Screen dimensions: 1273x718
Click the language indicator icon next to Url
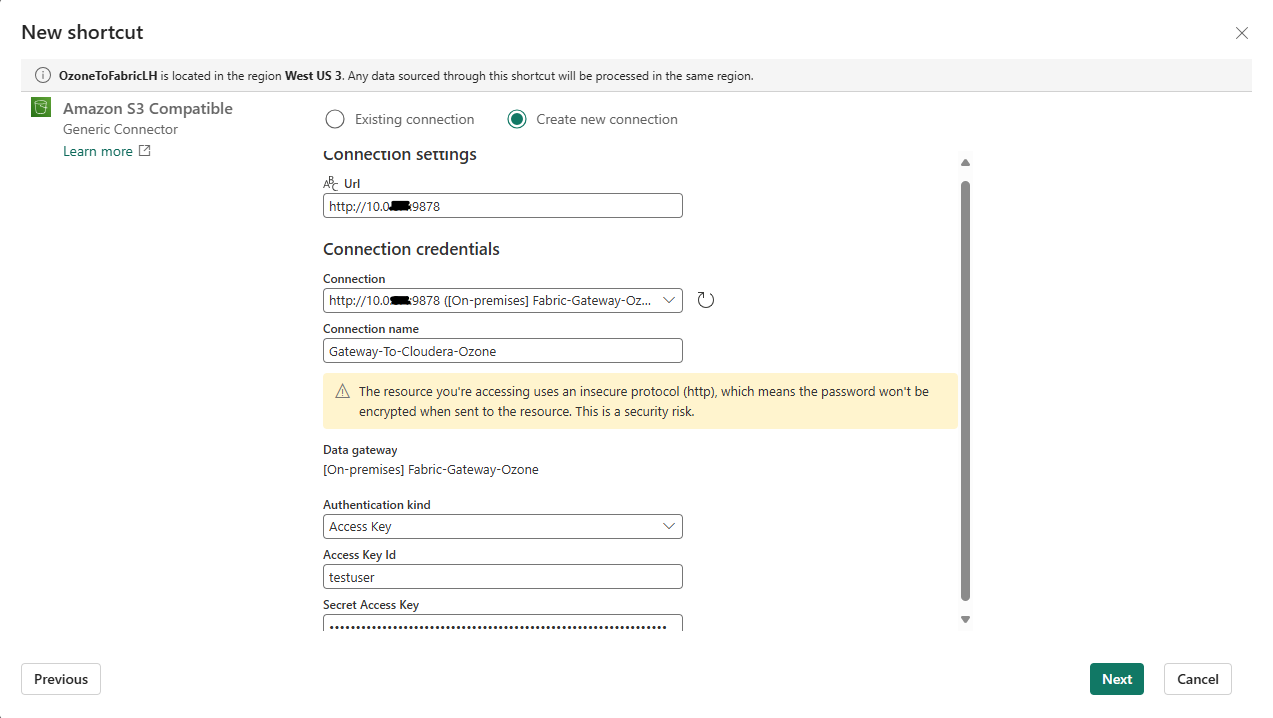pos(330,183)
